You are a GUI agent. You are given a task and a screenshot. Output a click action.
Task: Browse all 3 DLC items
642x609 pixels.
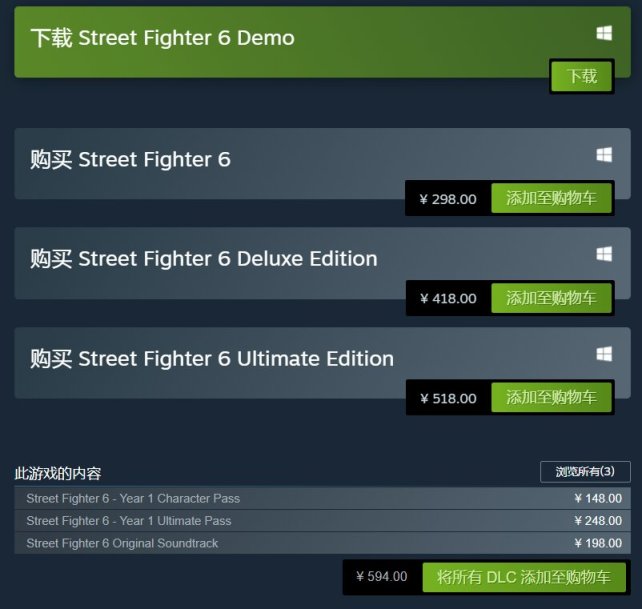point(585,472)
